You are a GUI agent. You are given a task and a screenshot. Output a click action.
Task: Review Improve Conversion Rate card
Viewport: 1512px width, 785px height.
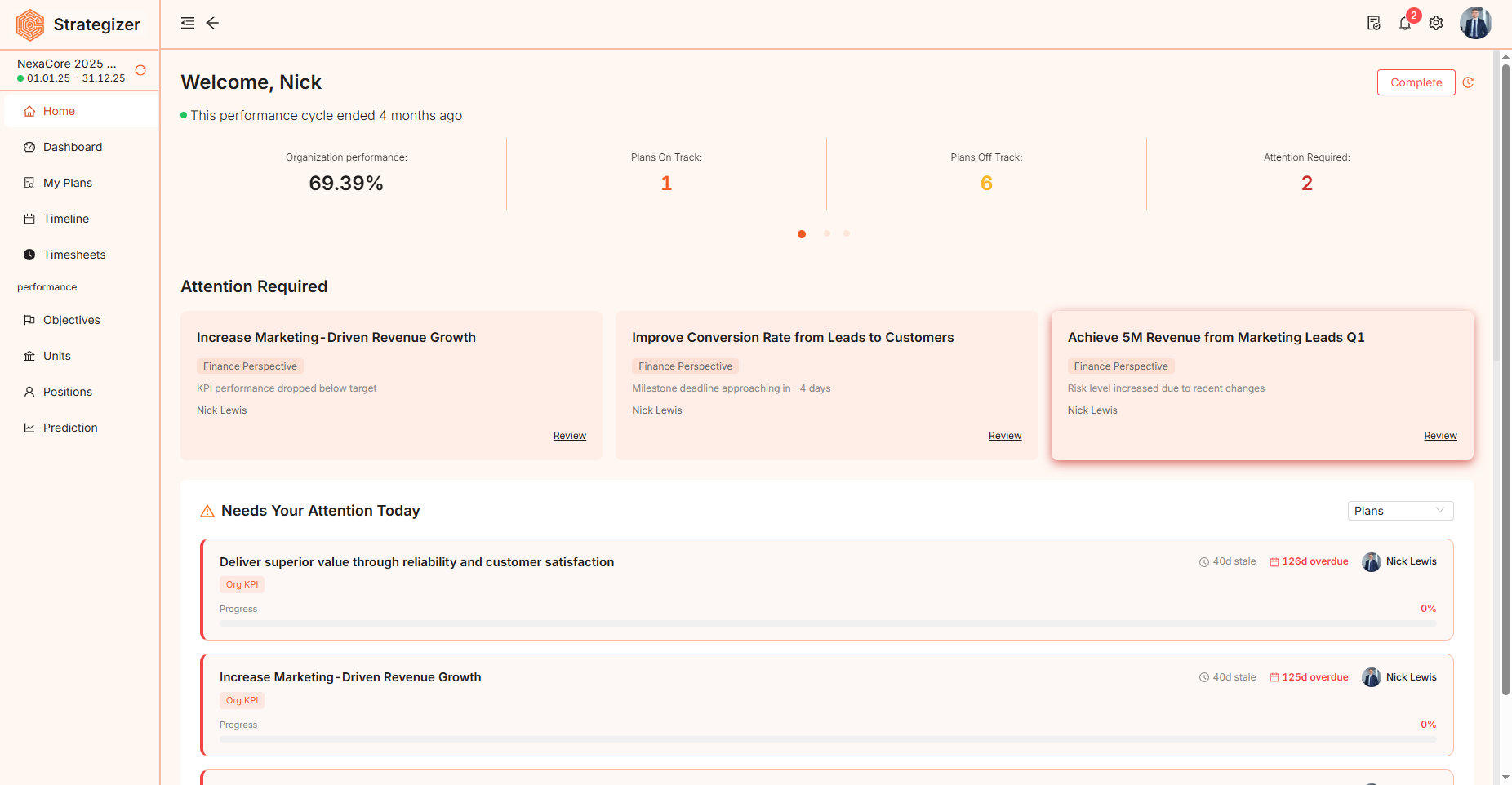click(1005, 436)
